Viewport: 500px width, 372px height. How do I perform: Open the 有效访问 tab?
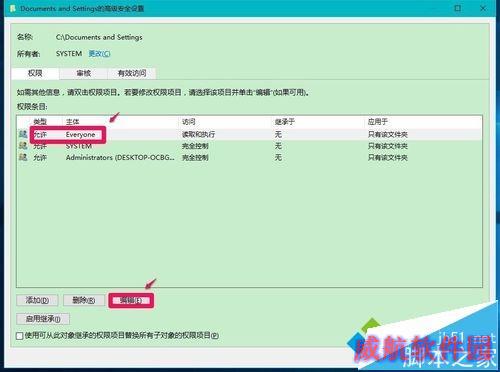click(x=132, y=73)
